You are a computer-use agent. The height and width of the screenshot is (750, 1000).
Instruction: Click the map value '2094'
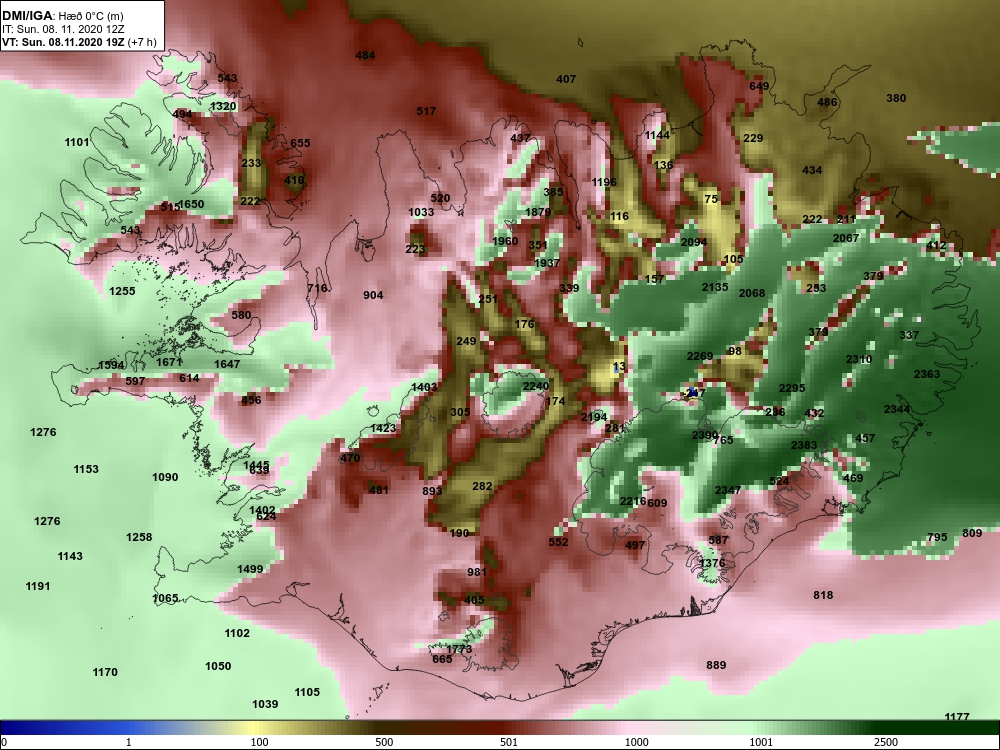[694, 242]
